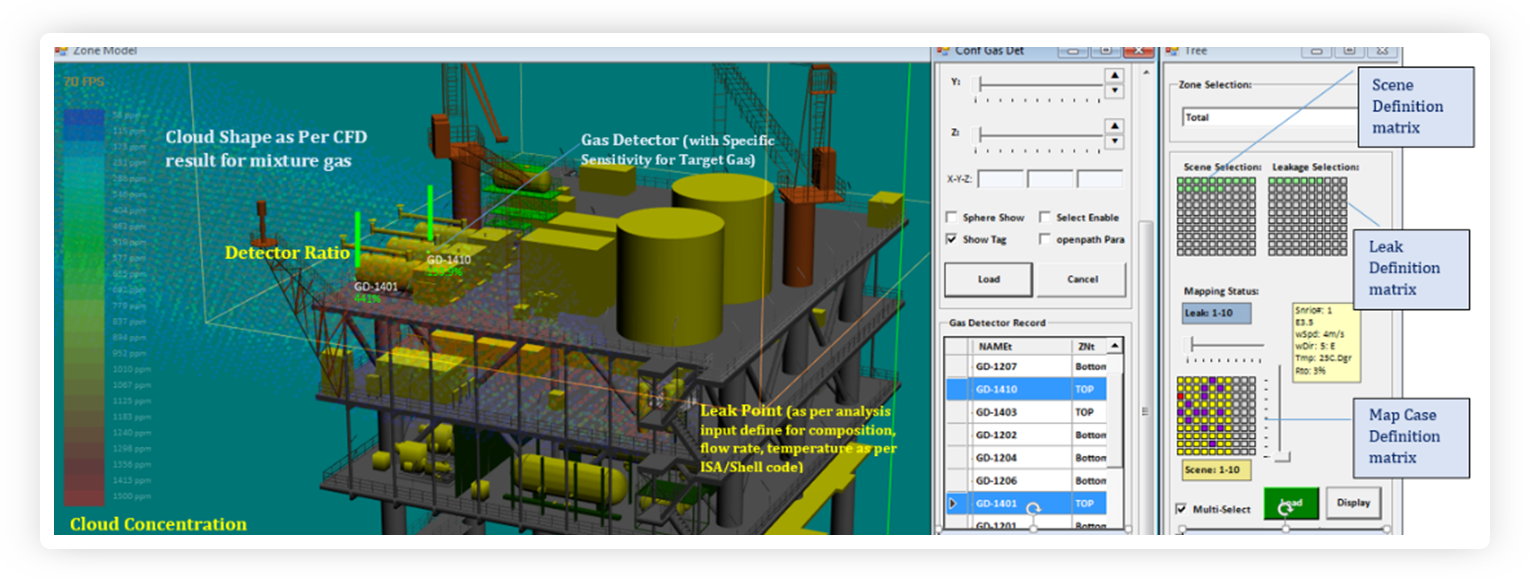Select first green cell in Leakage Selection grid
This screenshot has width=1529, height=579.
(x=1273, y=183)
